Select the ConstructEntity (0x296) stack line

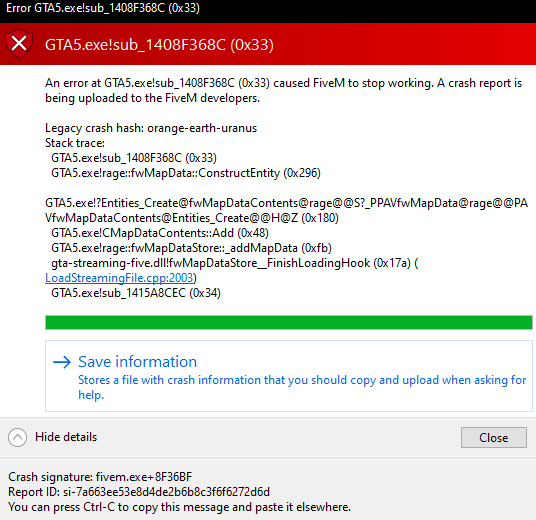(186, 173)
